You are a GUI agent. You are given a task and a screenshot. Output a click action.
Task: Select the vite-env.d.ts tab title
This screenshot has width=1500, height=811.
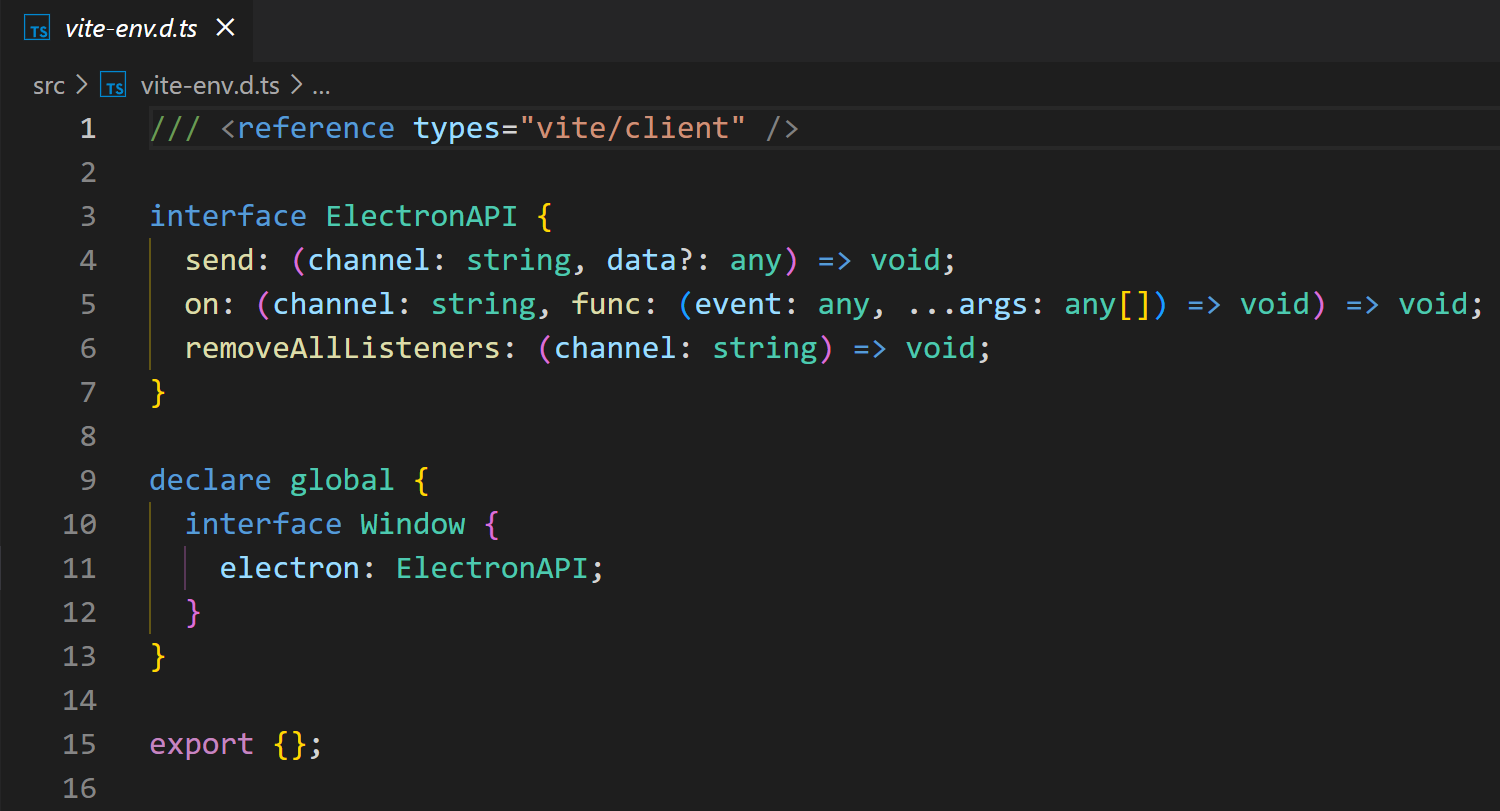[x=130, y=29]
